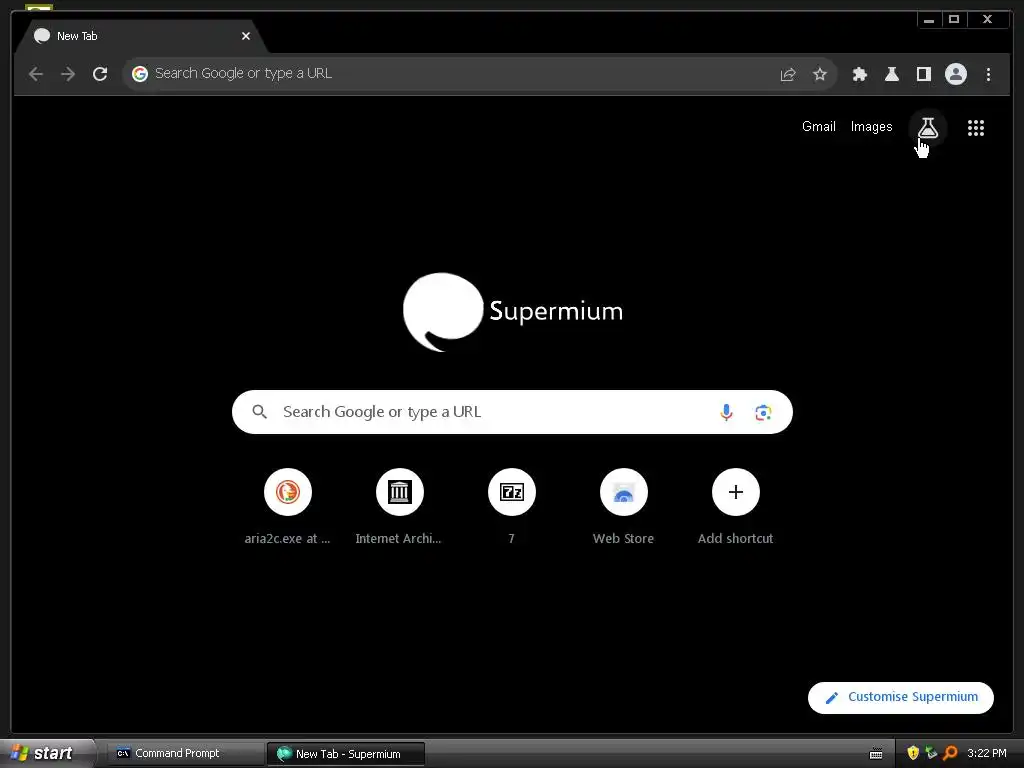Start voice search with the microphone
Viewport: 1024px width, 768px height.
pos(726,412)
